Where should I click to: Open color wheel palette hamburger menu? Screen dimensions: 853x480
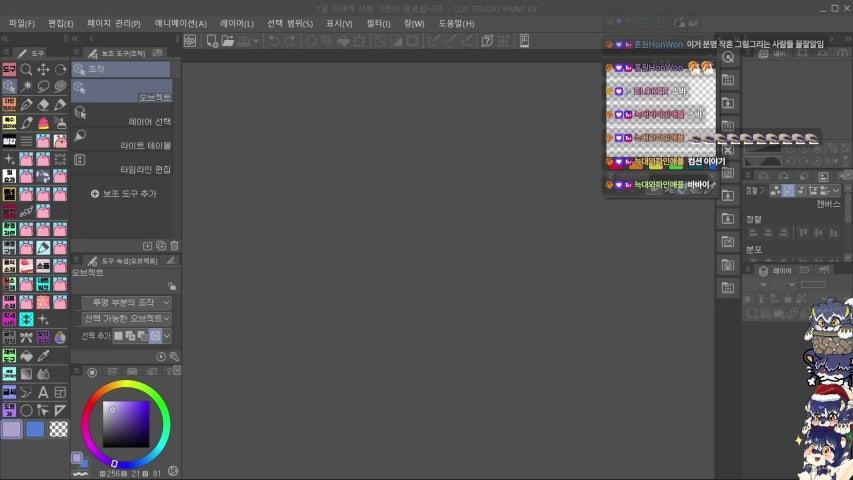coord(76,371)
